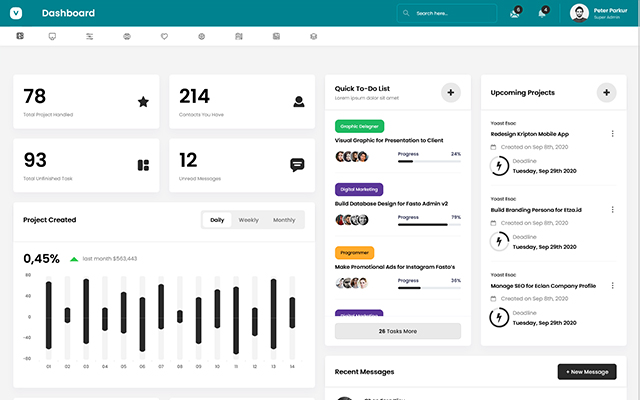Viewport: 640px width, 400px height.
Task: Switch the chart to the Weekly view
Action: point(248,220)
